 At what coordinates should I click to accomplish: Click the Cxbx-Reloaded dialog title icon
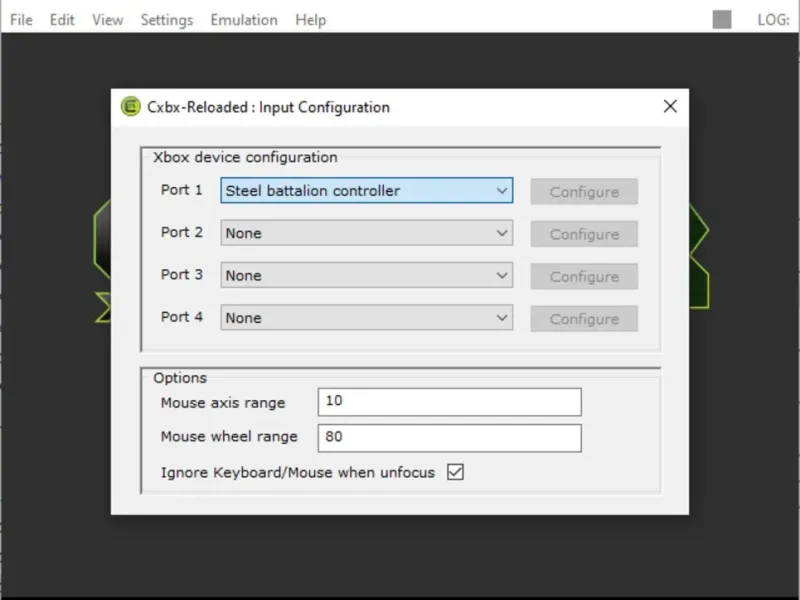[x=131, y=107]
